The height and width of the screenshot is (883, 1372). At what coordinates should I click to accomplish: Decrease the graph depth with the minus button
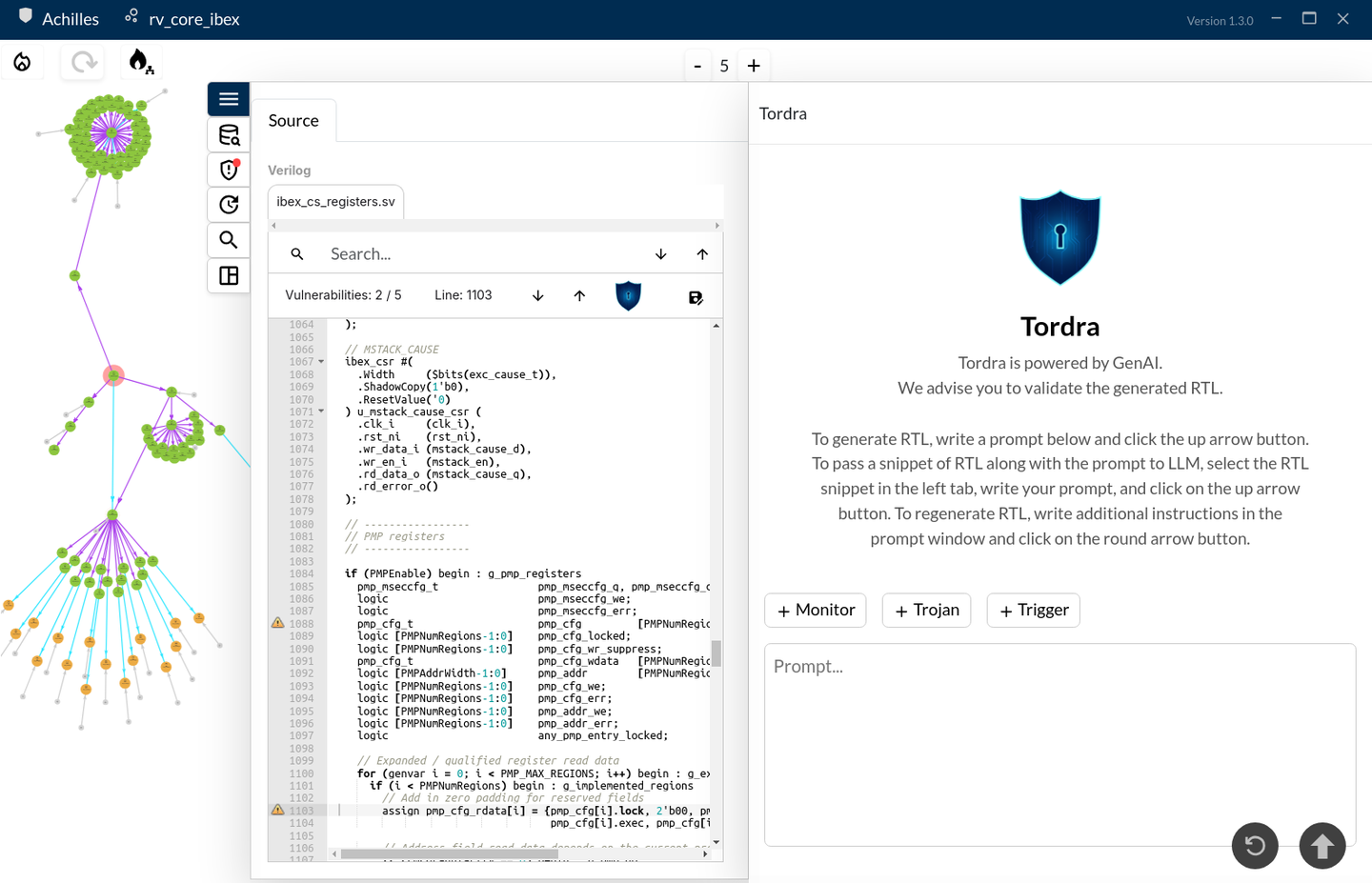click(697, 66)
